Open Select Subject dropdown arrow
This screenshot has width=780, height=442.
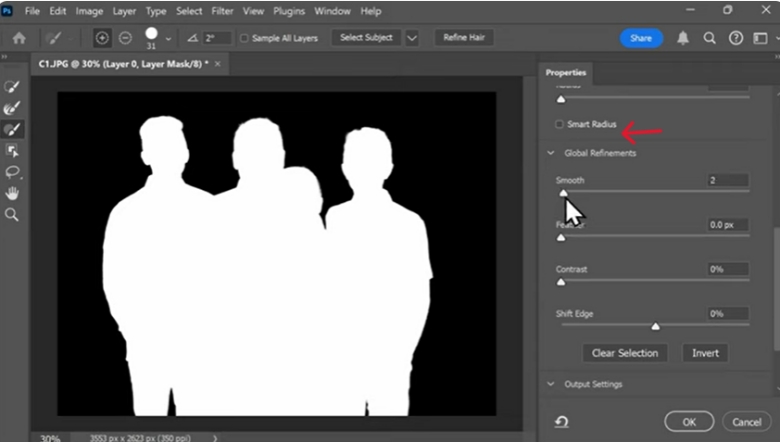(x=412, y=38)
